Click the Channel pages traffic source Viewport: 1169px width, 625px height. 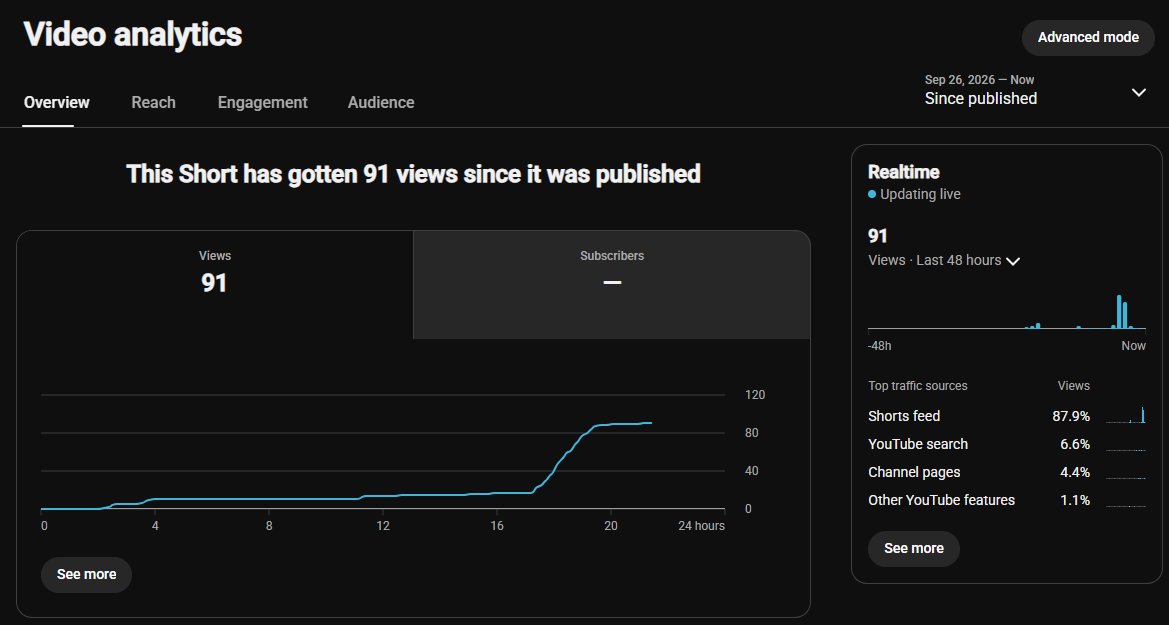tap(914, 472)
